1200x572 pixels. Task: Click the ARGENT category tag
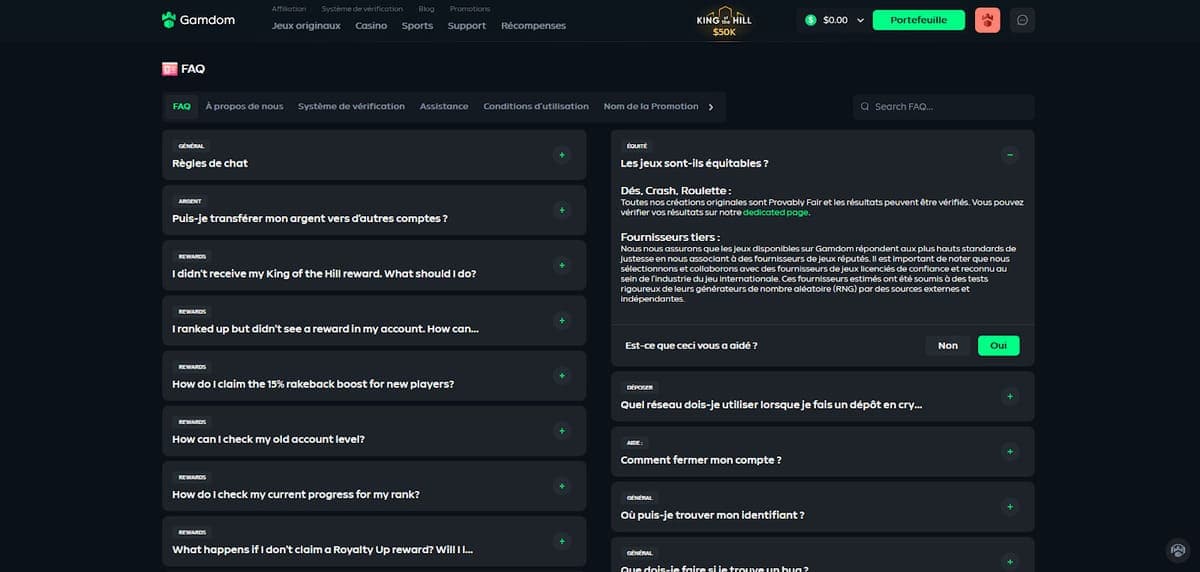pos(190,201)
